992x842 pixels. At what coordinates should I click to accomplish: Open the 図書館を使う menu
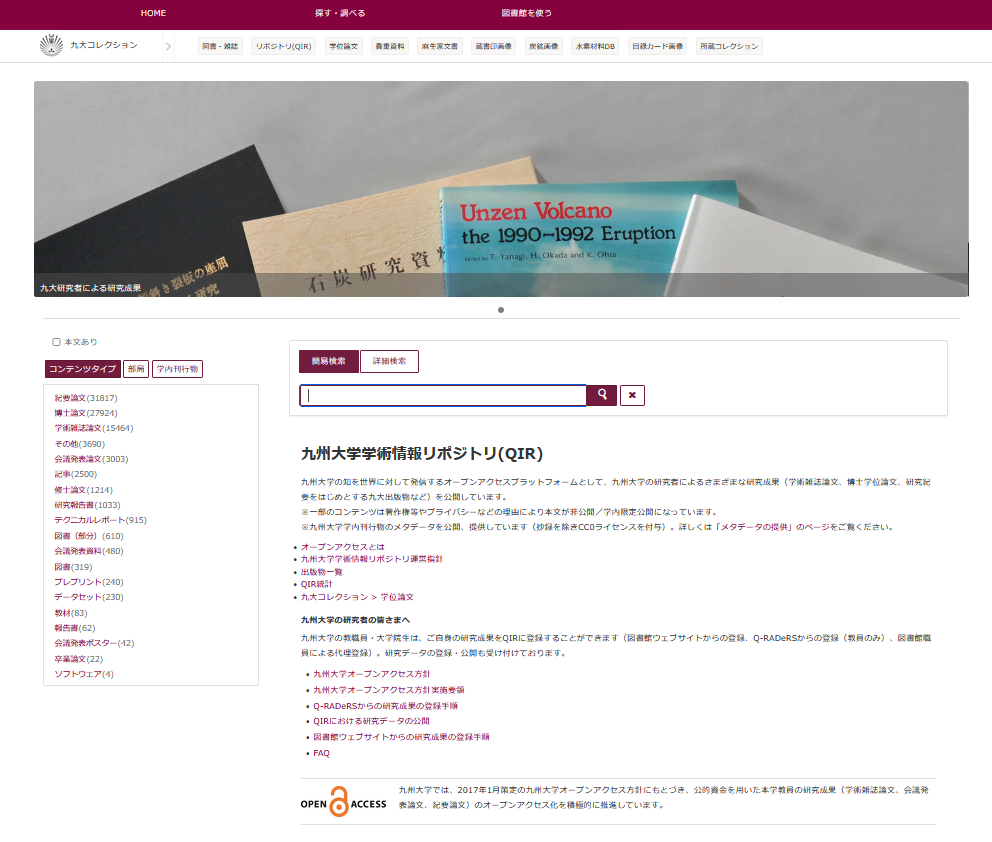pos(526,14)
